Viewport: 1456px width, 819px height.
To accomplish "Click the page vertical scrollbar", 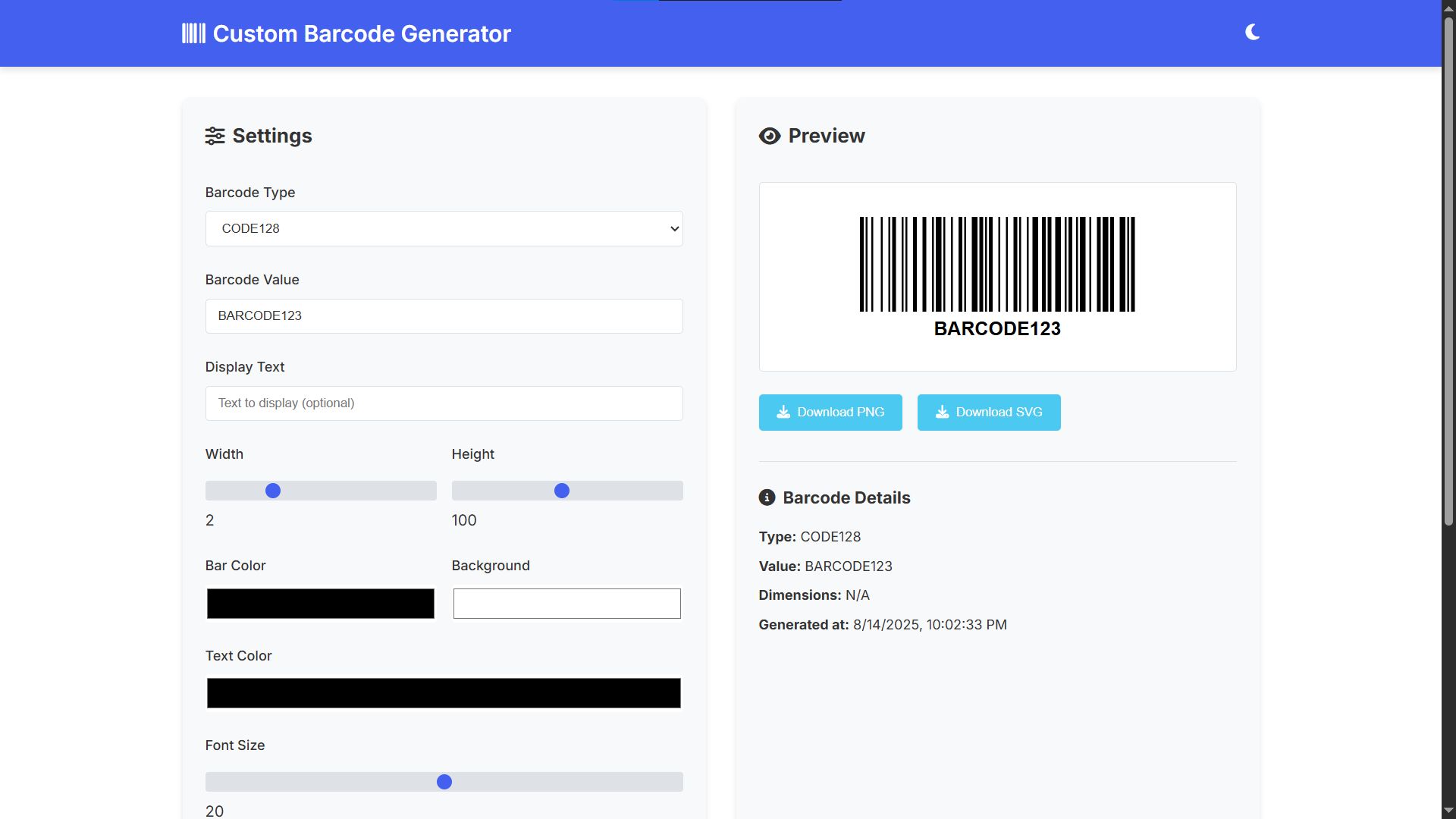I will (x=1448, y=271).
